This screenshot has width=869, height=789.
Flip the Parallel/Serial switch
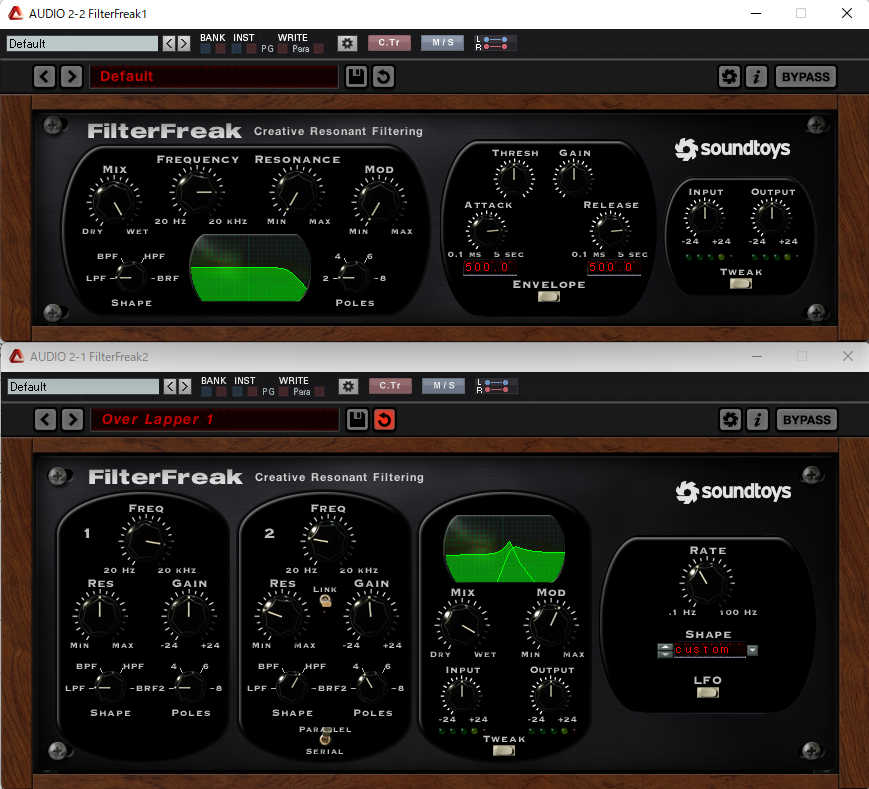click(325, 736)
